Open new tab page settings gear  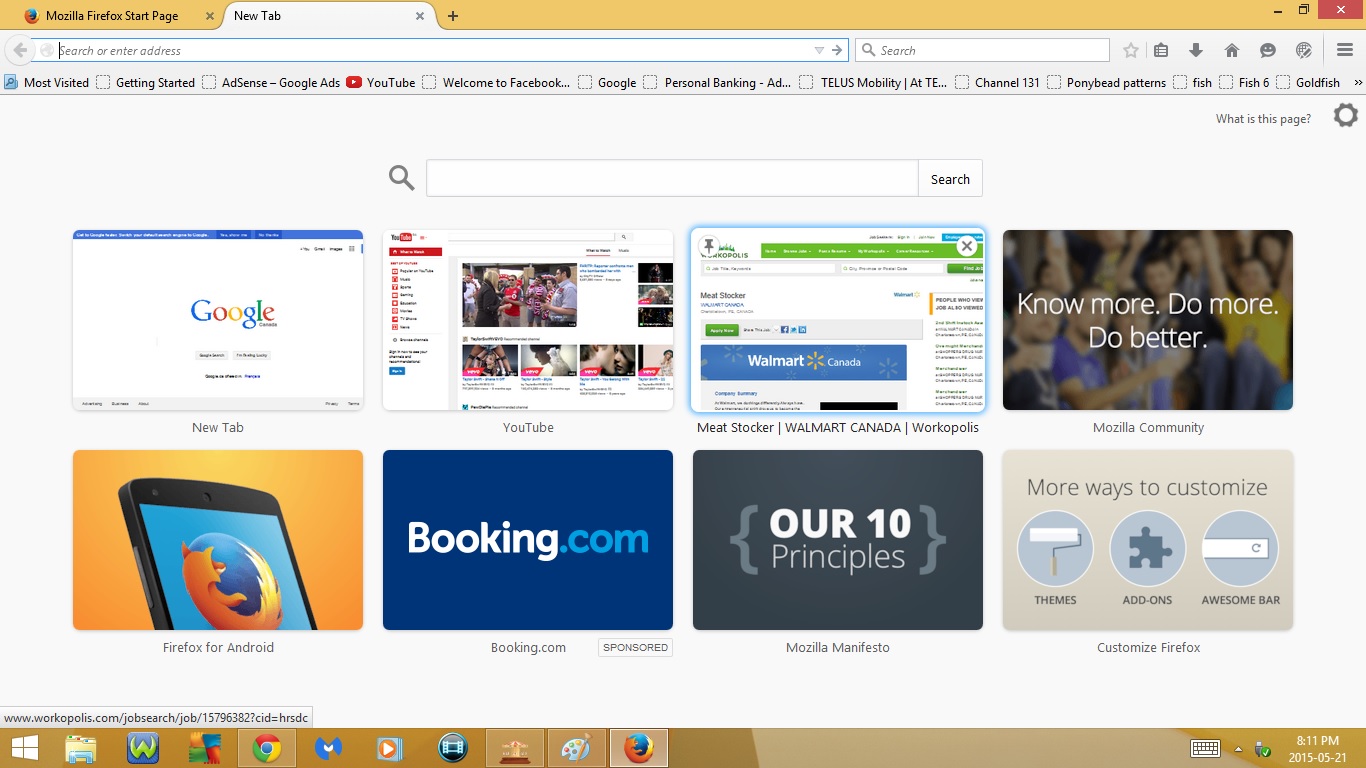coord(1346,116)
